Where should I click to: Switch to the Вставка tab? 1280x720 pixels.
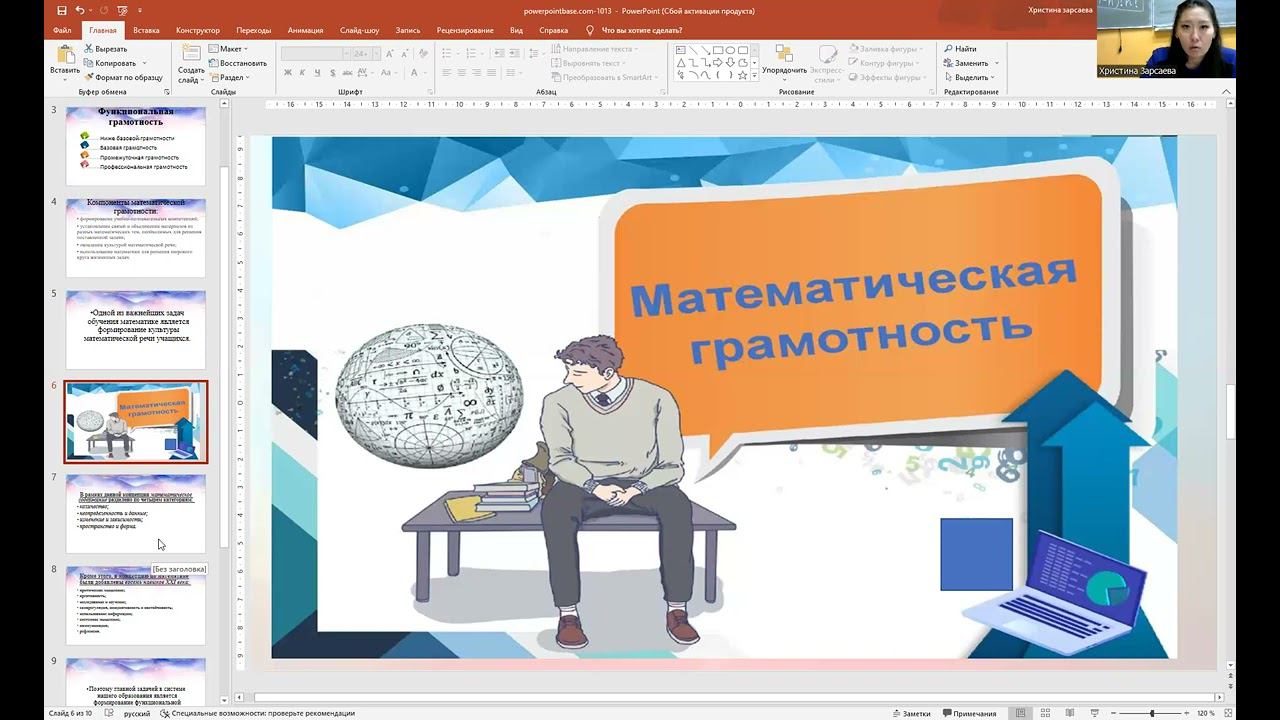click(146, 30)
